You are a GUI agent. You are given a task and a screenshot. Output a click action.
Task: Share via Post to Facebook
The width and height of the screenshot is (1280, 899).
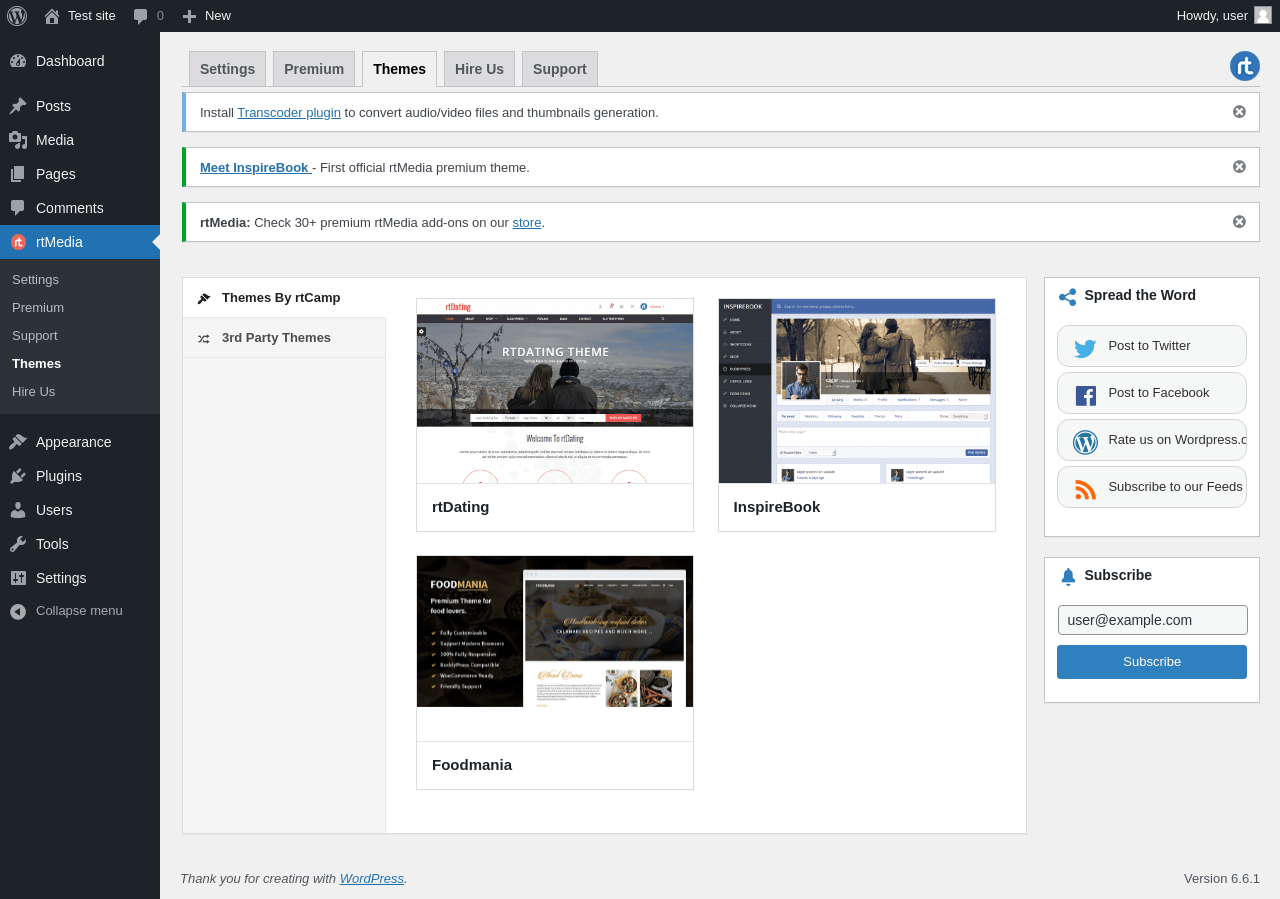(x=1151, y=393)
